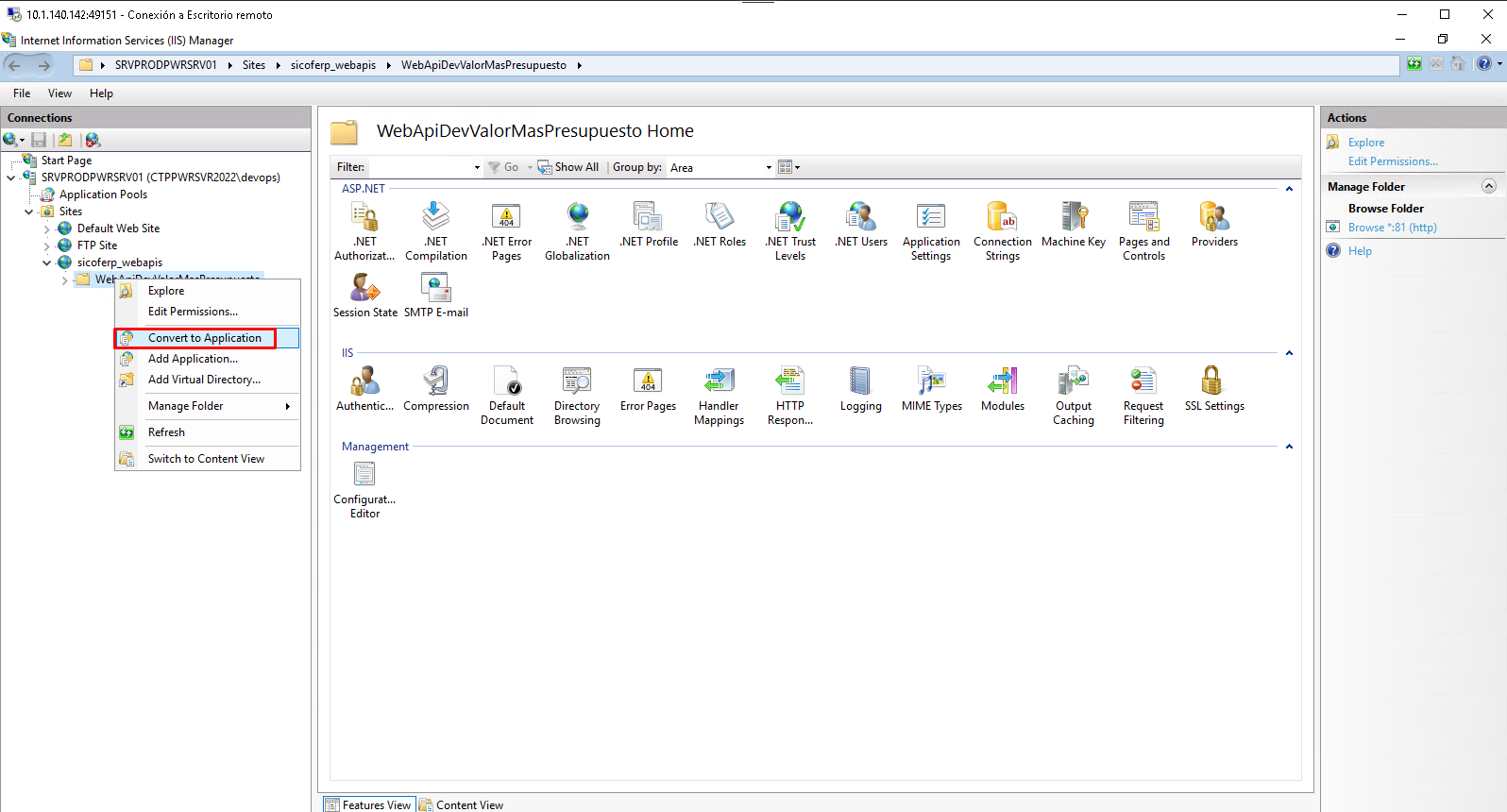Open the Machine Key feature

[1073, 225]
